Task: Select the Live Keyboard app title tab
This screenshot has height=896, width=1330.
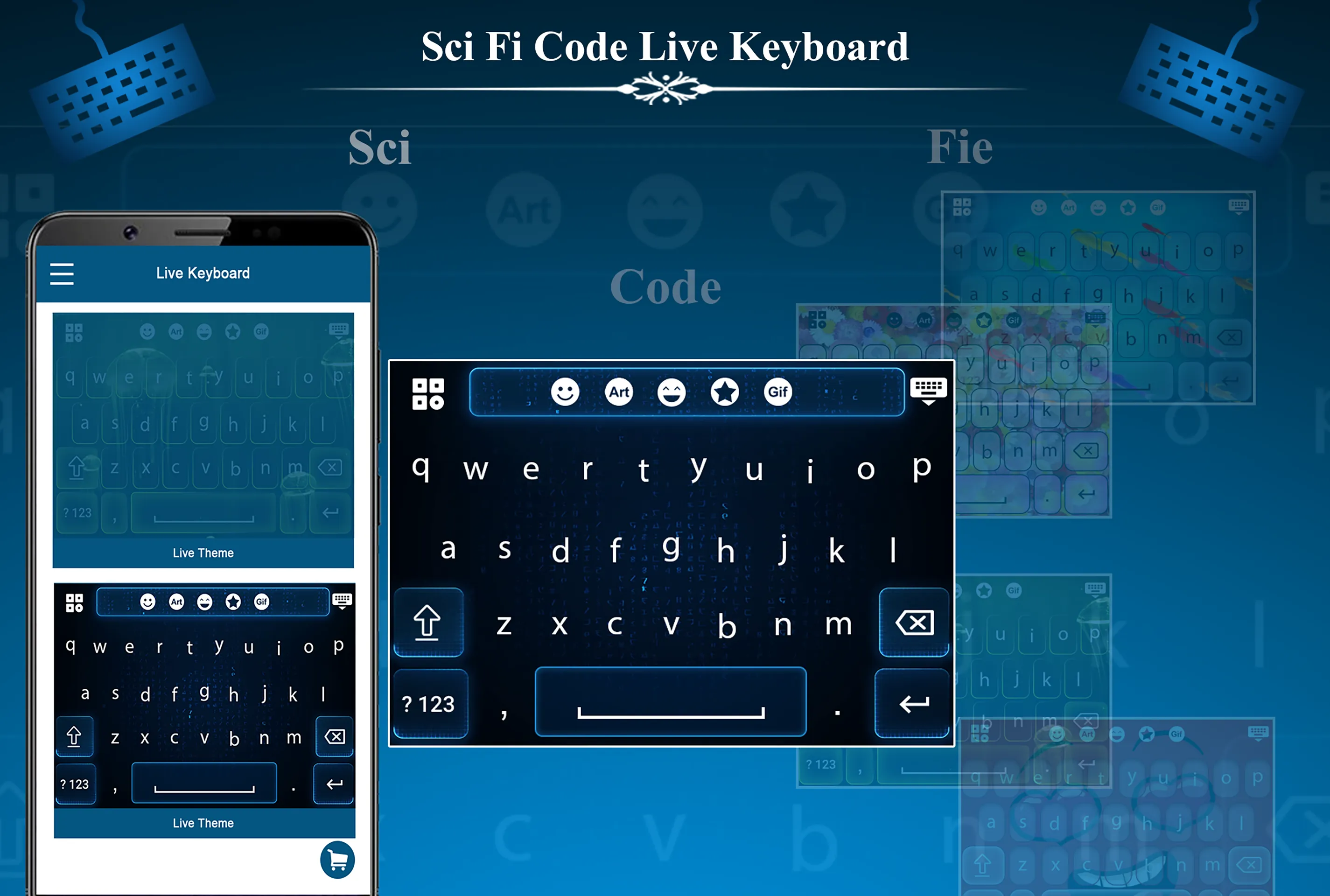Action: [x=205, y=273]
